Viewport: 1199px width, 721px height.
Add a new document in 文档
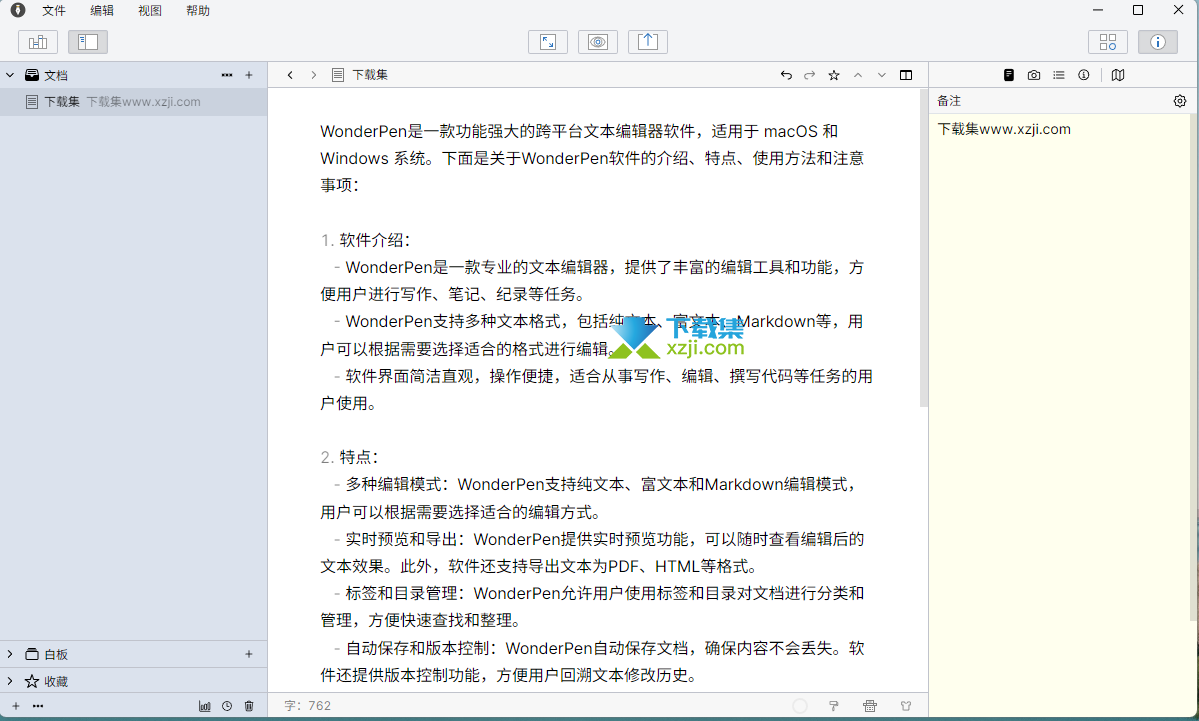point(249,75)
